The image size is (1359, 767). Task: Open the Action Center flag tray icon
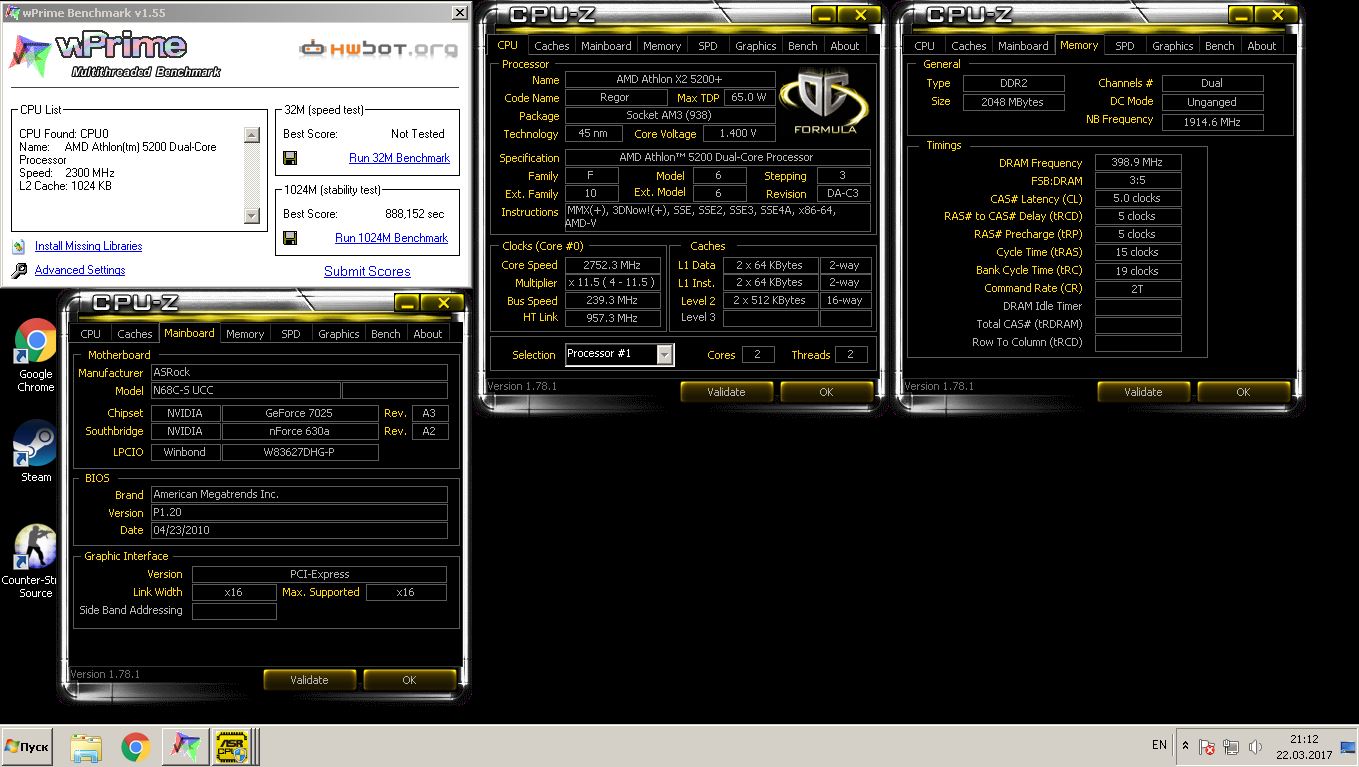[x=1207, y=747]
